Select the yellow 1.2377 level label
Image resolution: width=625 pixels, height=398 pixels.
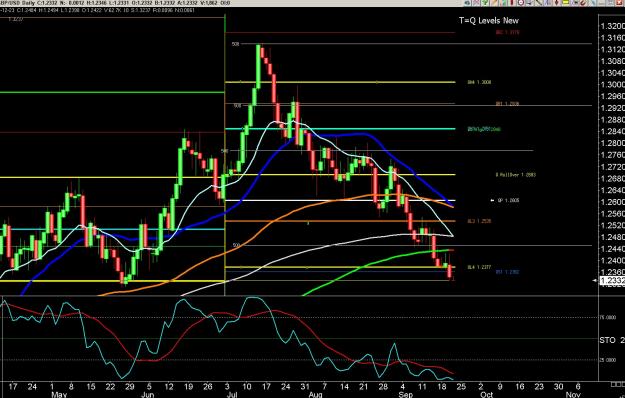tap(479, 267)
